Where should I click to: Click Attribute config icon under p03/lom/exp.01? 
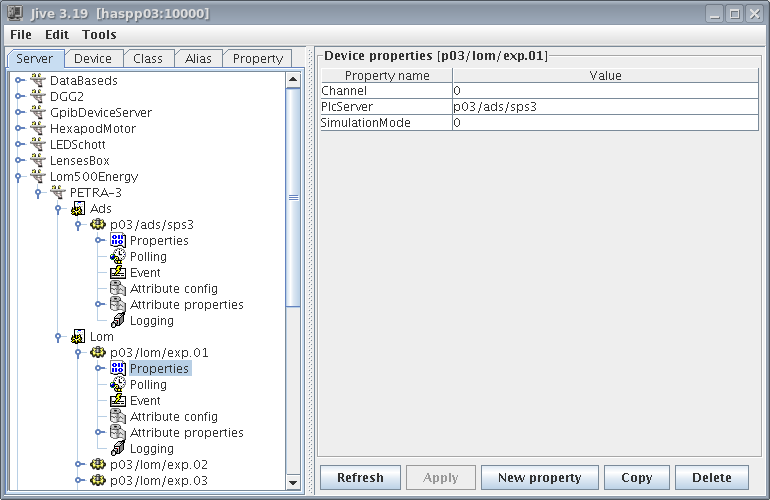118,417
